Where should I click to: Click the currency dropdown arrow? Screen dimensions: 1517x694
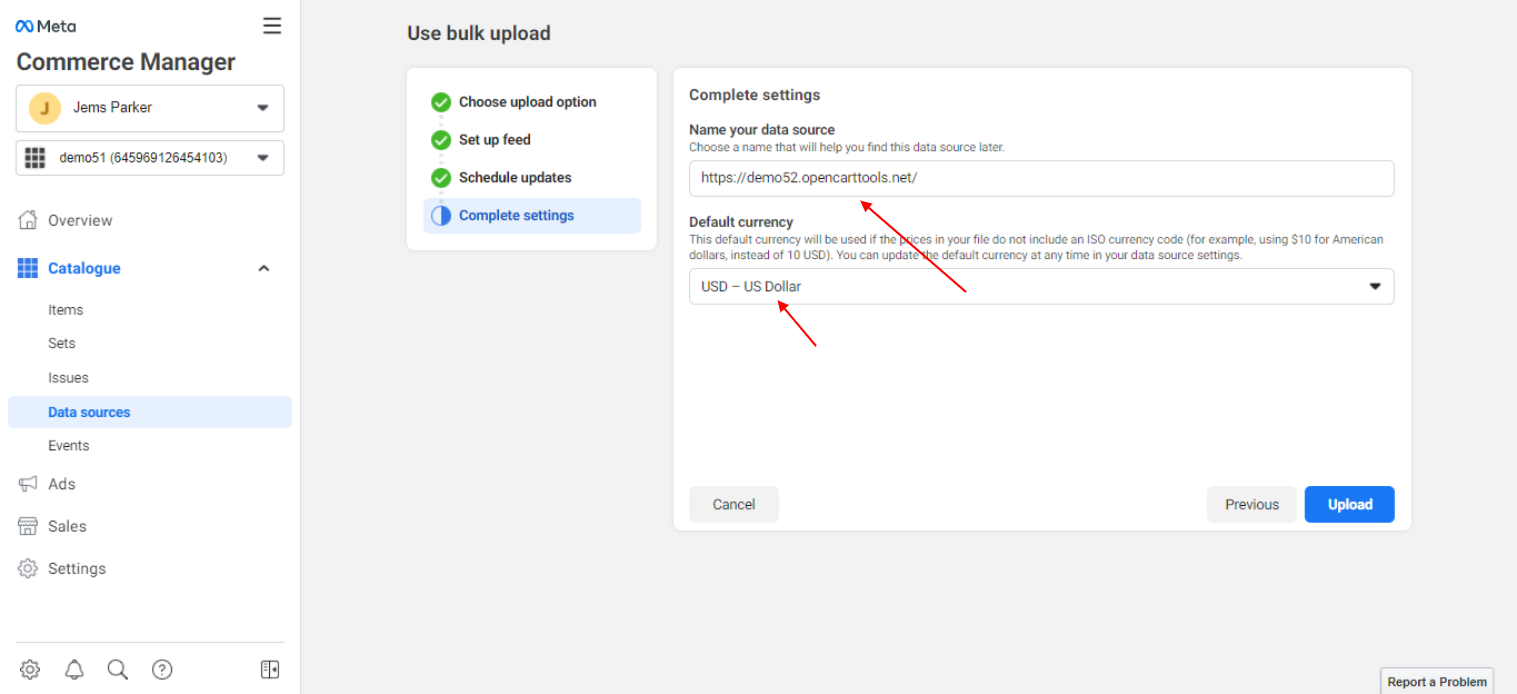click(1375, 286)
